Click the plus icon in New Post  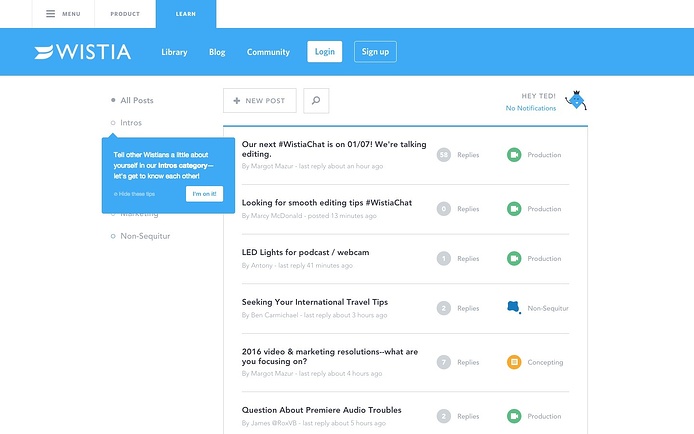237,101
